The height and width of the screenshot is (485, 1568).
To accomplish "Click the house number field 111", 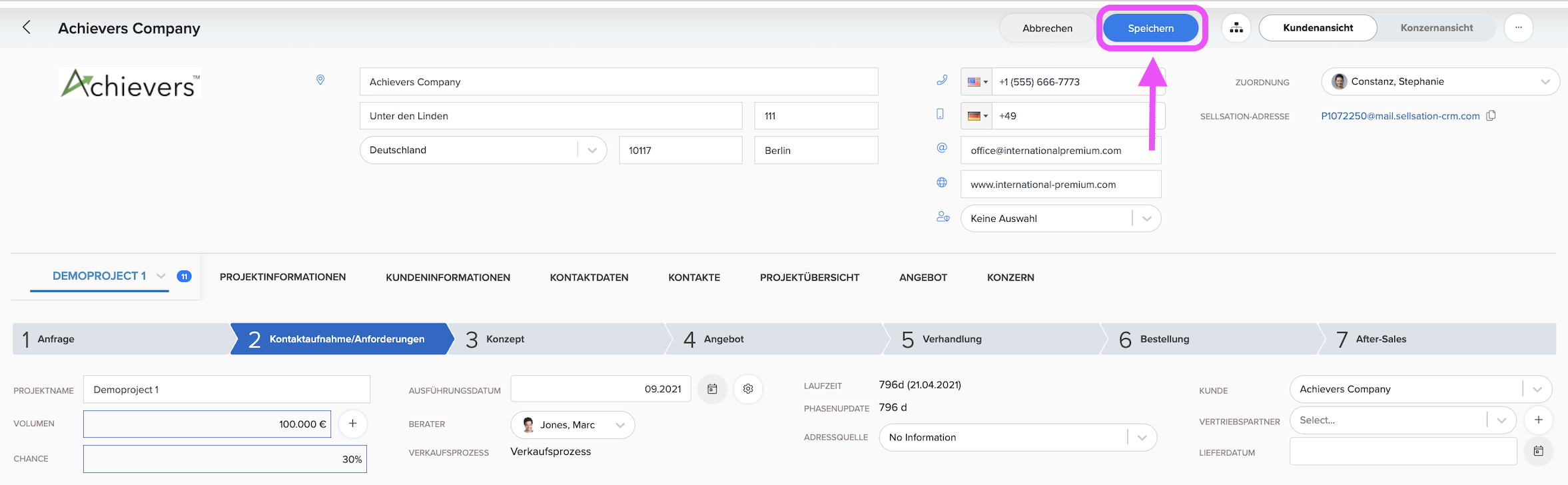I will [x=816, y=116].
